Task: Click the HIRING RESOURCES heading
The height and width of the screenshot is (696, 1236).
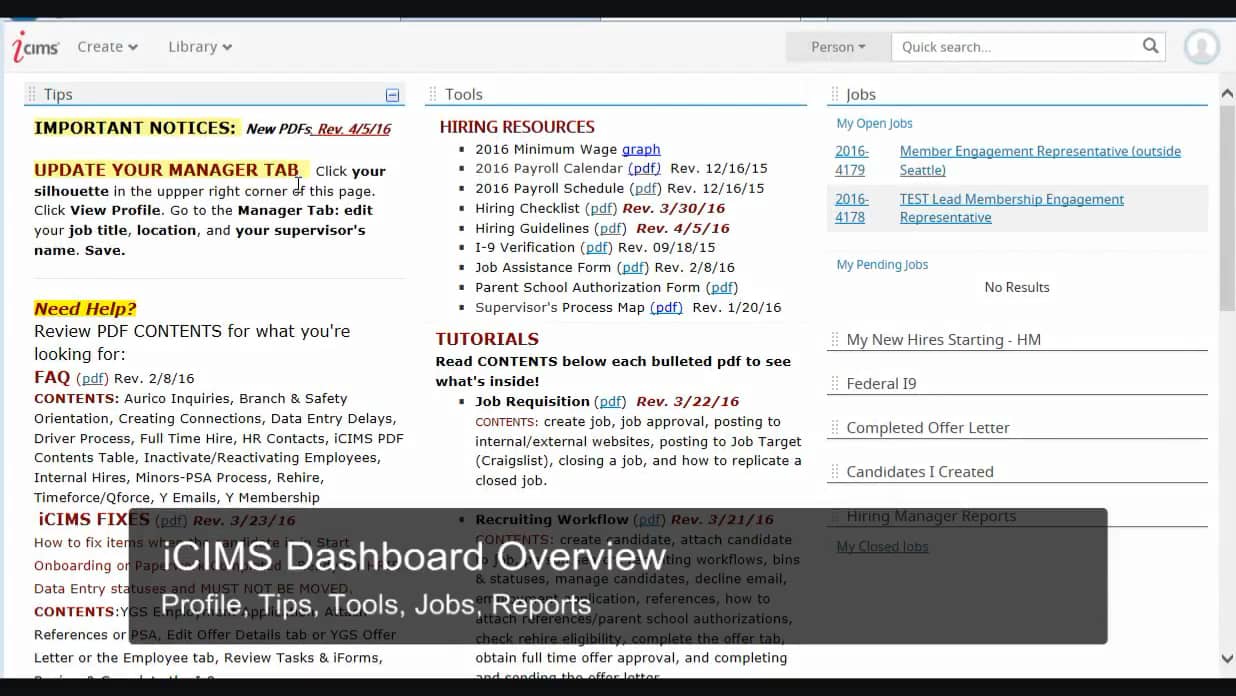Action: point(517,127)
